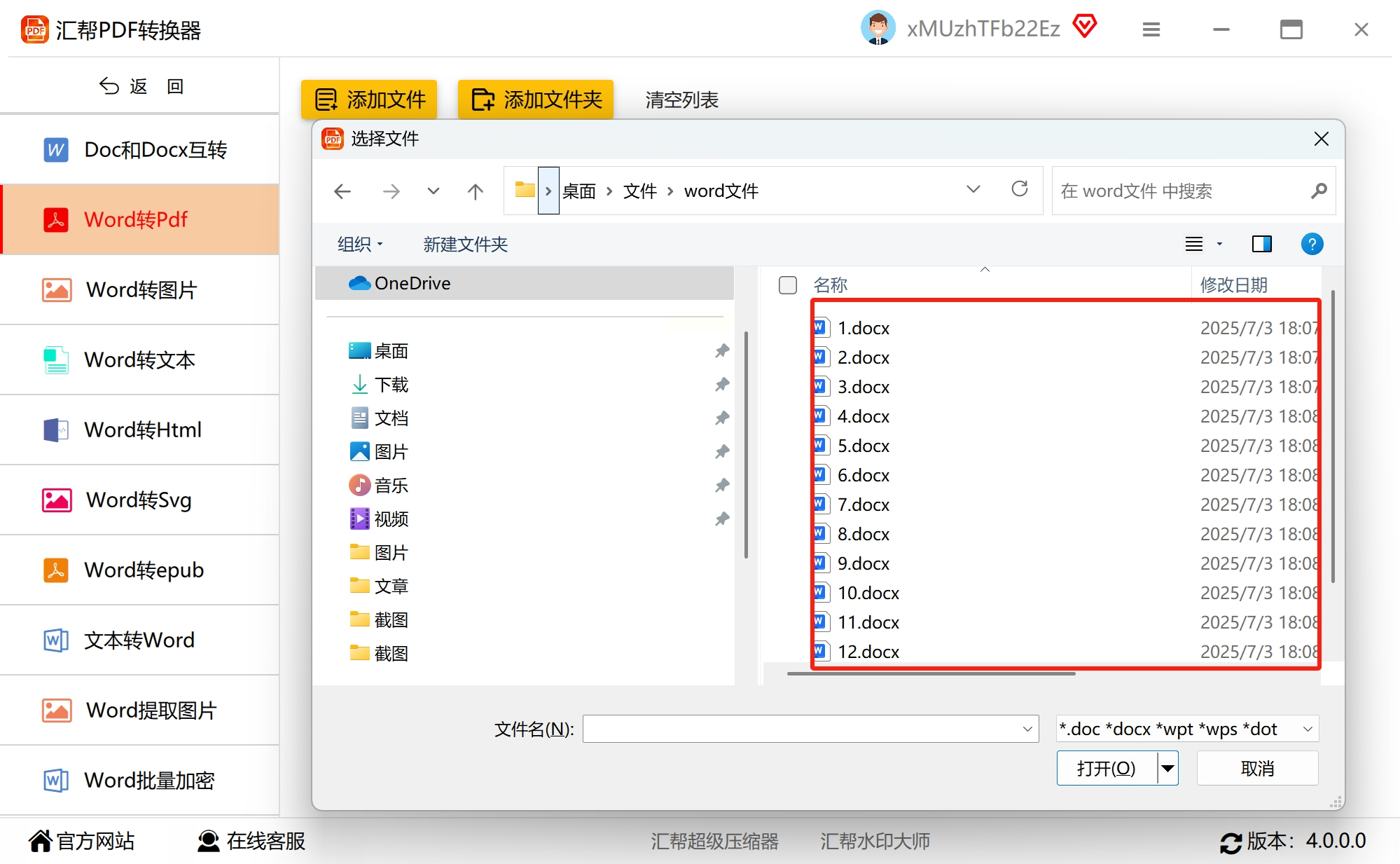Image resolution: width=1400 pixels, height=864 pixels.
Task: Open the file type filter dropdown
Action: [x=1187, y=729]
